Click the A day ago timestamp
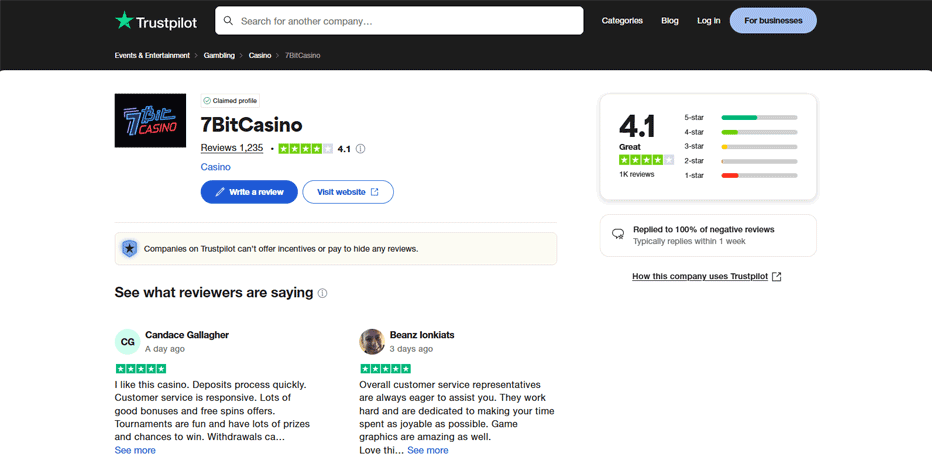 pyautogui.click(x=165, y=349)
